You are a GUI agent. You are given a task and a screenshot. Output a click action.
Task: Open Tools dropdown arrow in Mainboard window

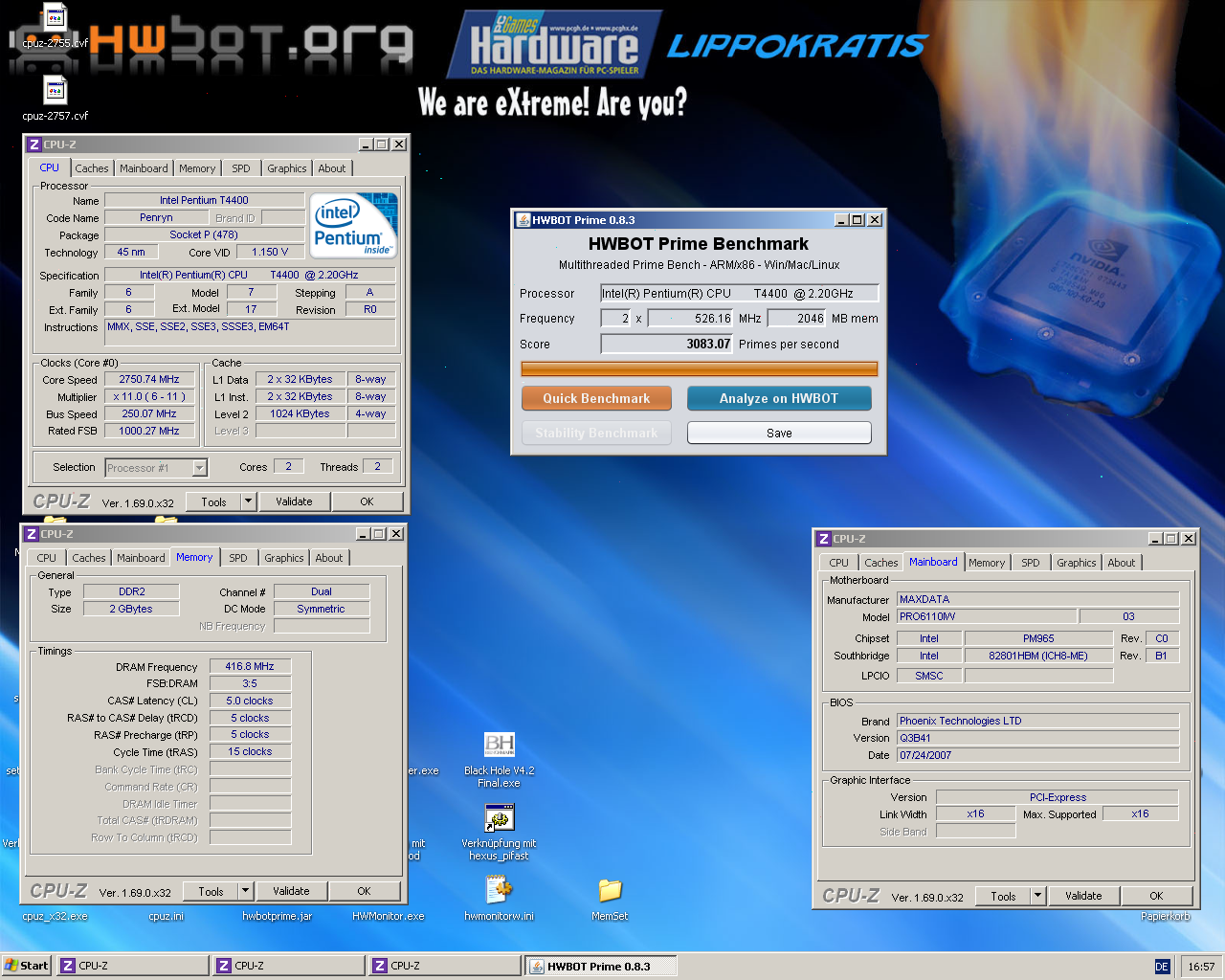[x=1037, y=896]
